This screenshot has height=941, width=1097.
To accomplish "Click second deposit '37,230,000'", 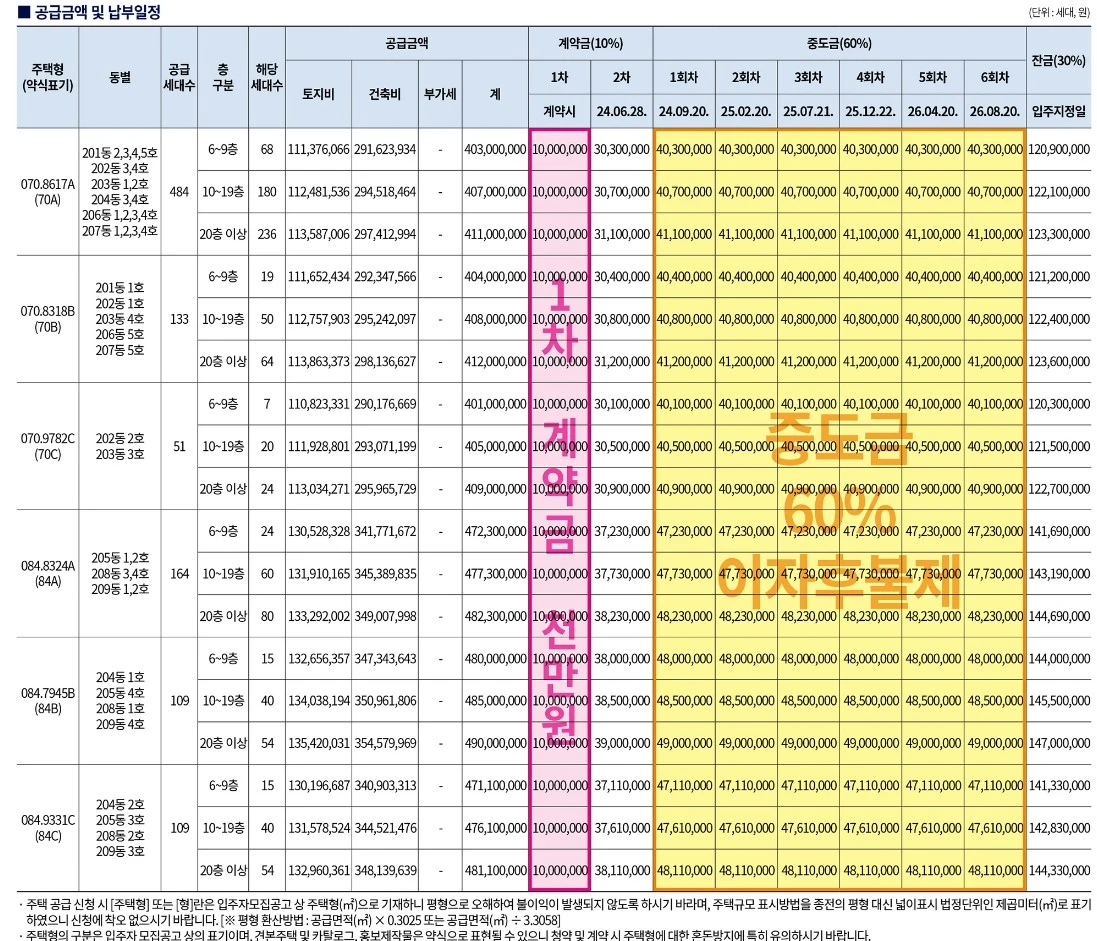I will point(621,531).
